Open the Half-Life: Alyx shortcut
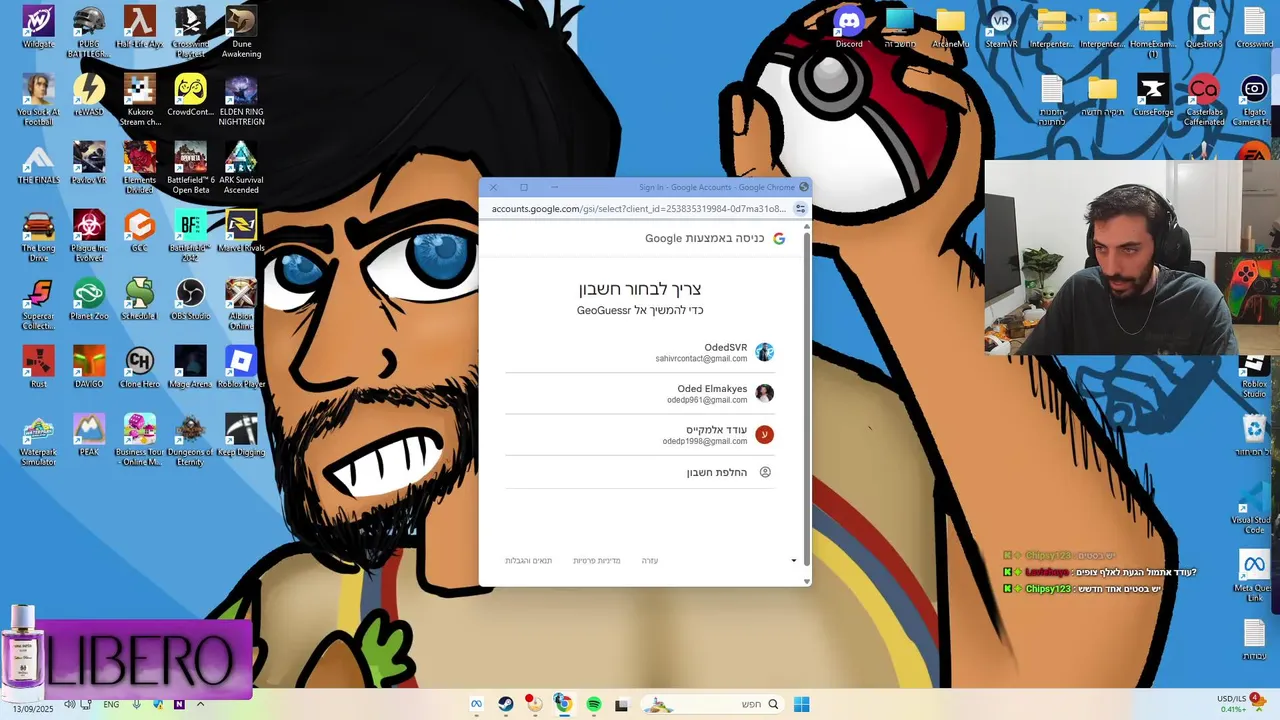This screenshot has width=1280, height=720. tap(139, 27)
